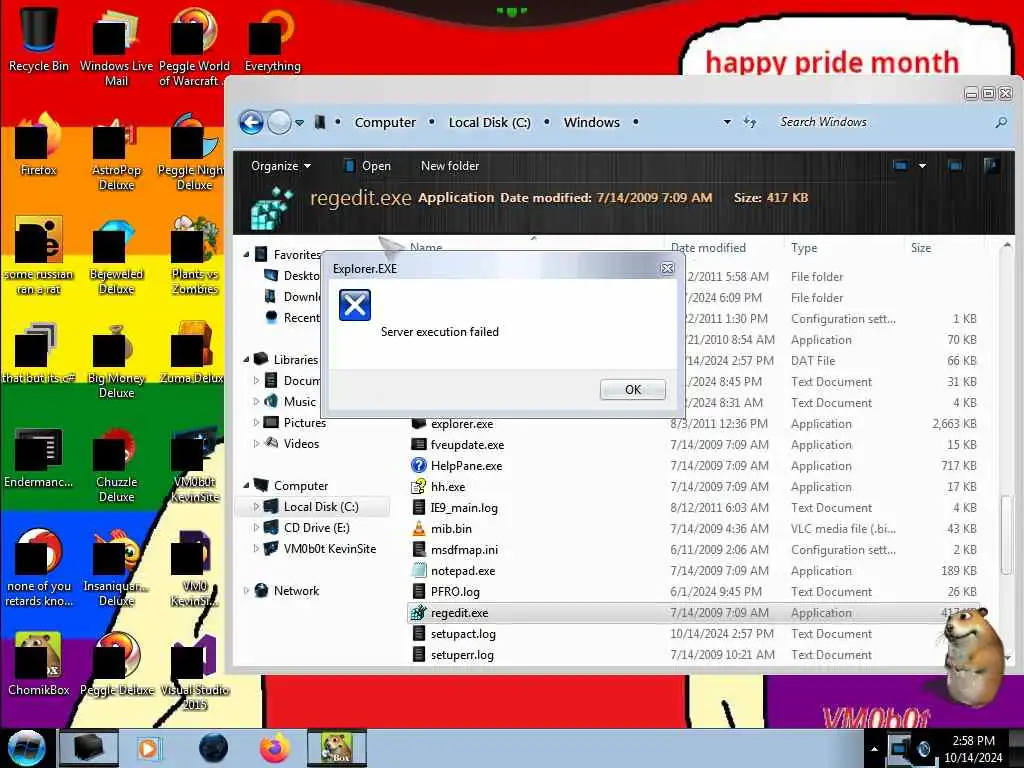The image size is (1024, 768).
Task: Click the Firefox icon on the taskbar
Action: click(x=274, y=748)
